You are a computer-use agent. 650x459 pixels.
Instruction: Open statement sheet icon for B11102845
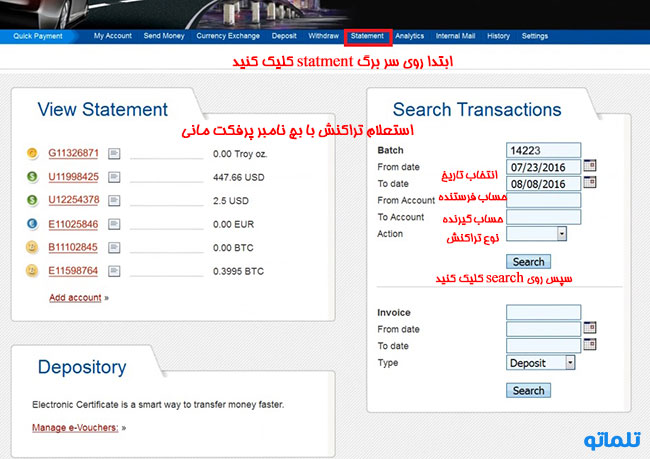point(114,248)
